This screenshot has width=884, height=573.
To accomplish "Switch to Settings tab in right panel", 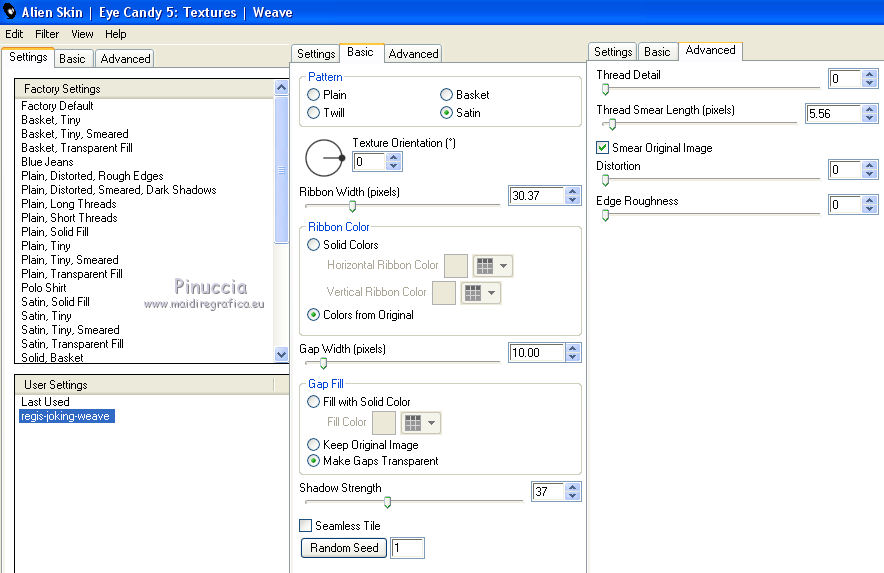I will (x=613, y=52).
